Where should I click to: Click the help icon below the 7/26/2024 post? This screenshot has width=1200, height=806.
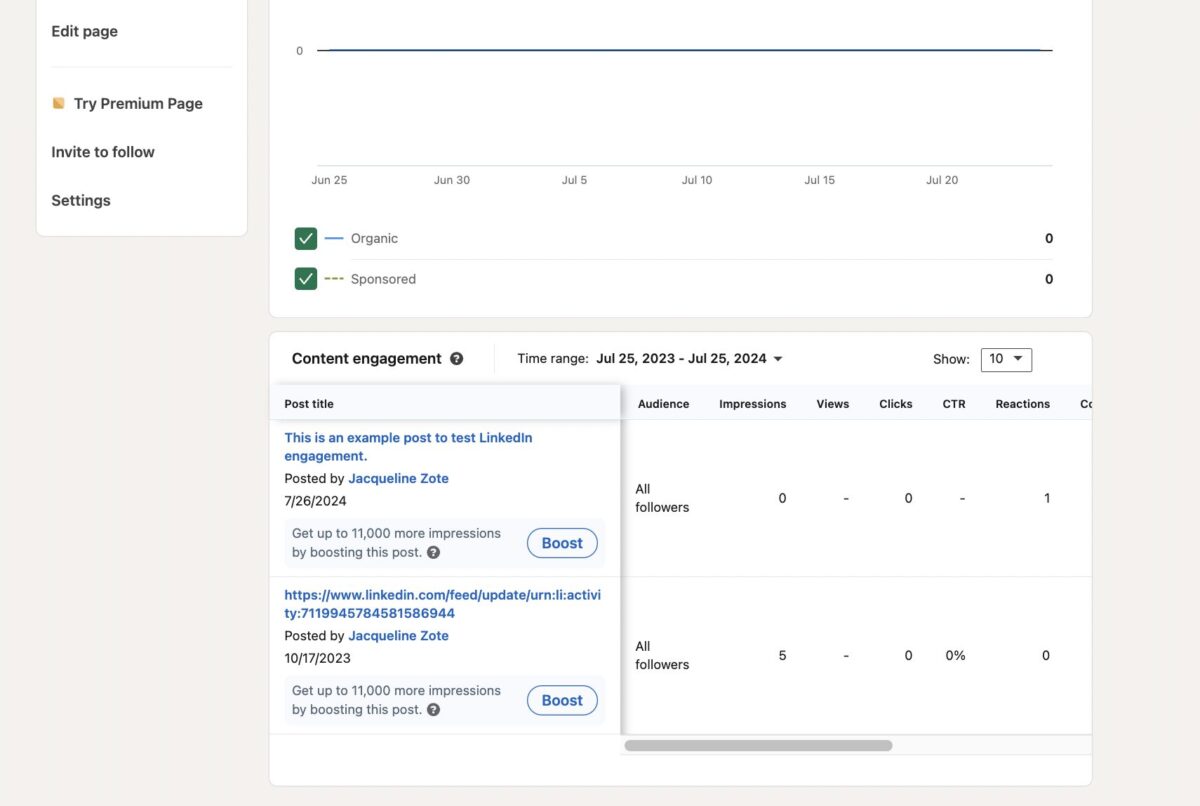[433, 552]
